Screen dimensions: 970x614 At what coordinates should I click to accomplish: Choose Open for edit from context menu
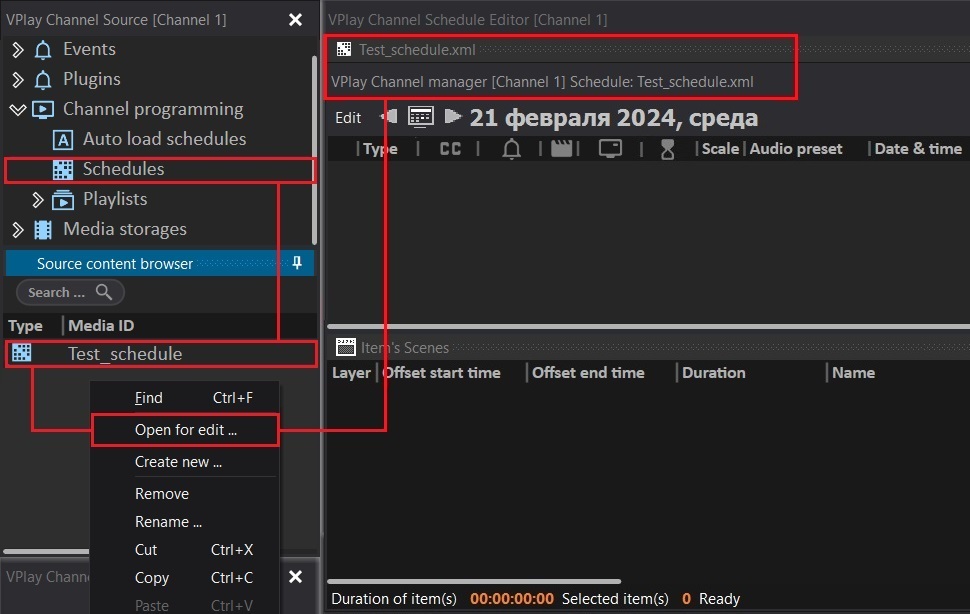pos(185,430)
